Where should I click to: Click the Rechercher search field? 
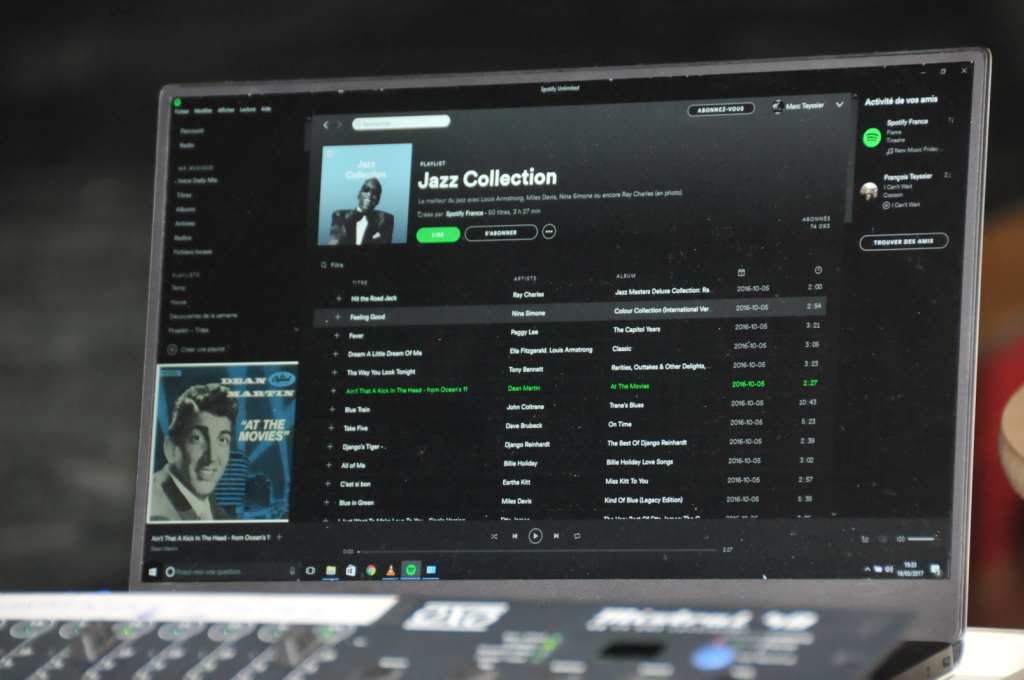tap(401, 122)
